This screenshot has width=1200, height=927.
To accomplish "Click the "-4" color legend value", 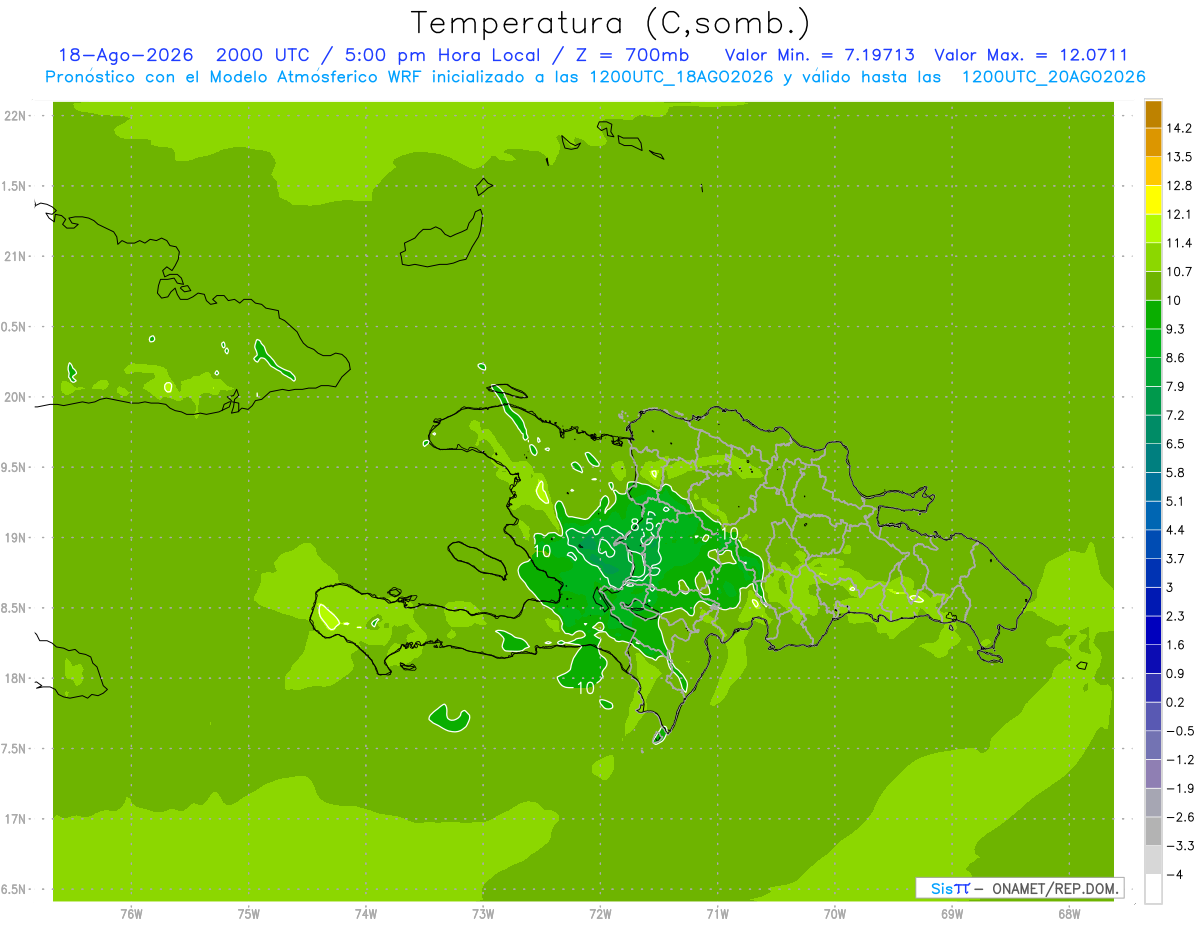I will click(1174, 874).
